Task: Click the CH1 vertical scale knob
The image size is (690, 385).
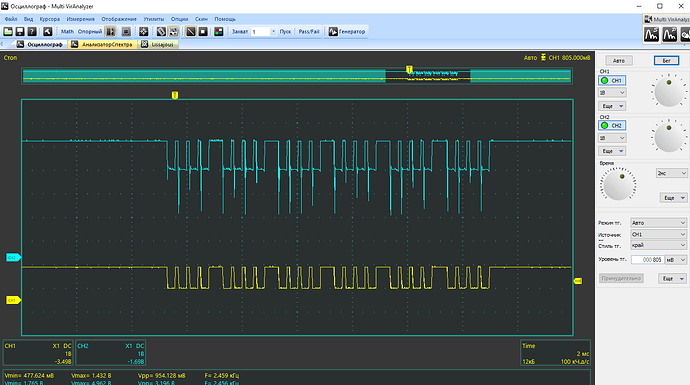Action: 668,91
